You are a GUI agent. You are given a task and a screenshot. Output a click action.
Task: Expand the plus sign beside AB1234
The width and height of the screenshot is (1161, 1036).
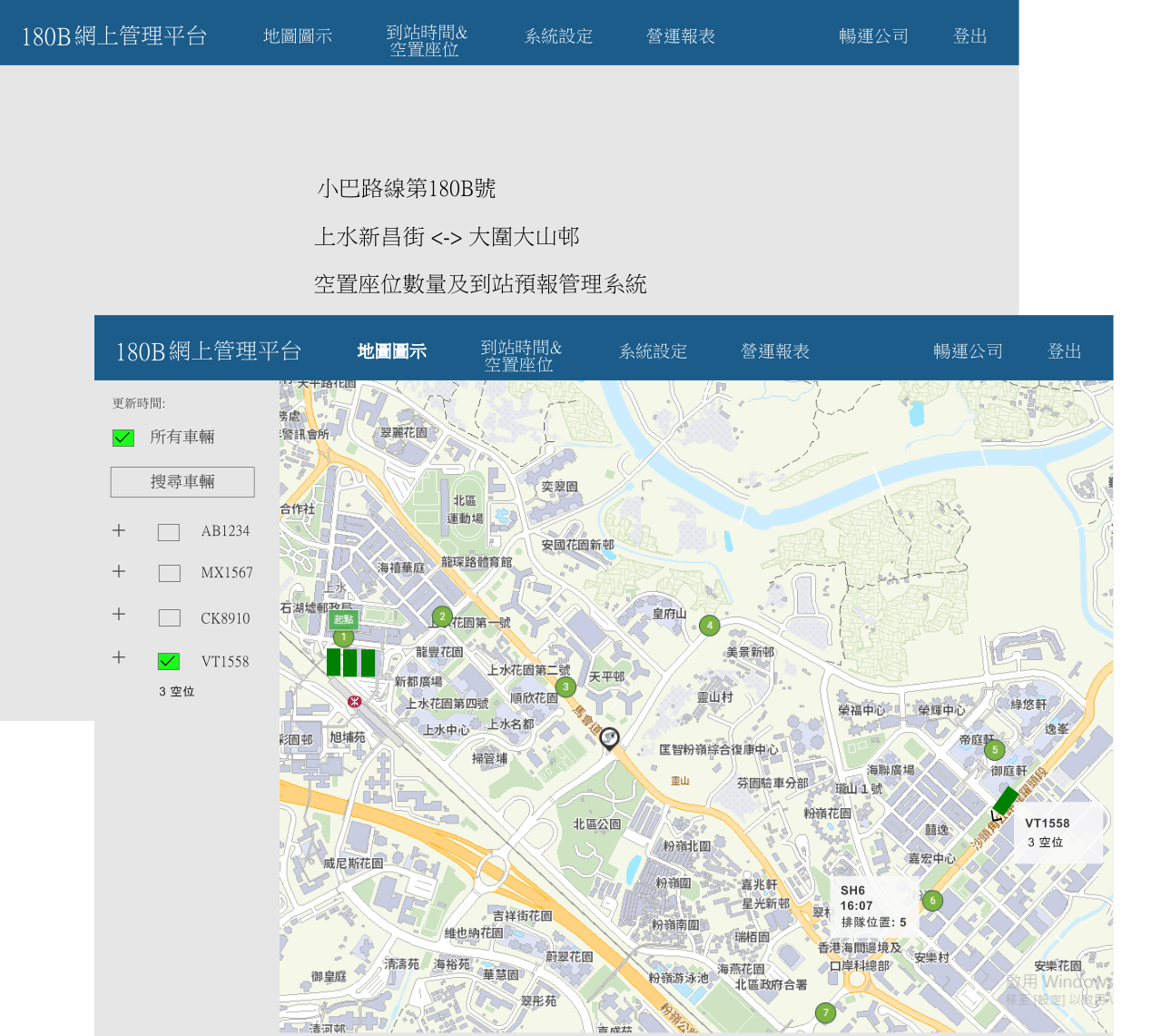[119, 530]
